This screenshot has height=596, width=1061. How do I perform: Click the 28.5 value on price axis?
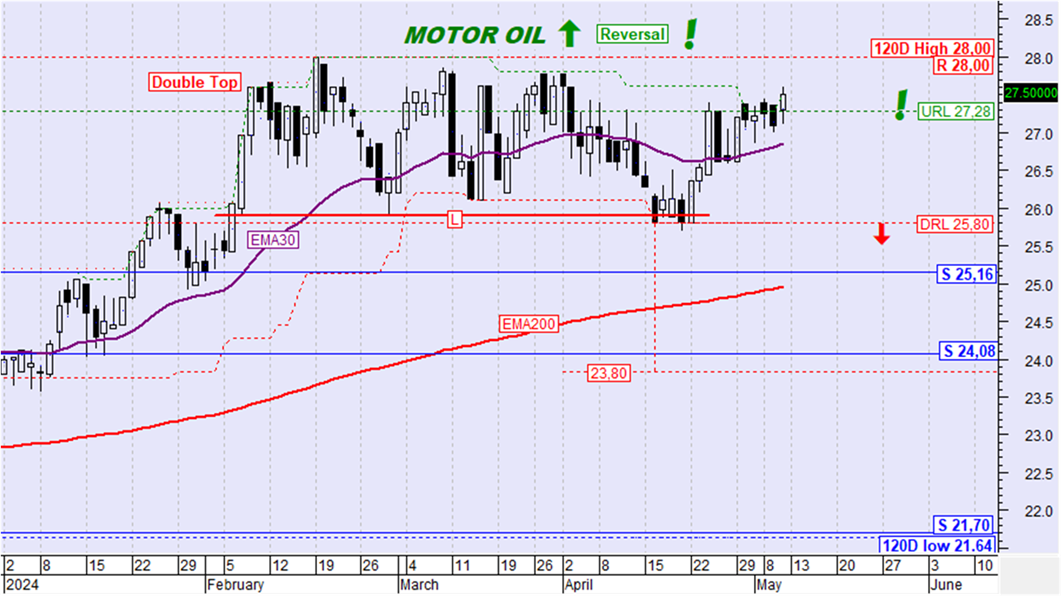point(1038,20)
